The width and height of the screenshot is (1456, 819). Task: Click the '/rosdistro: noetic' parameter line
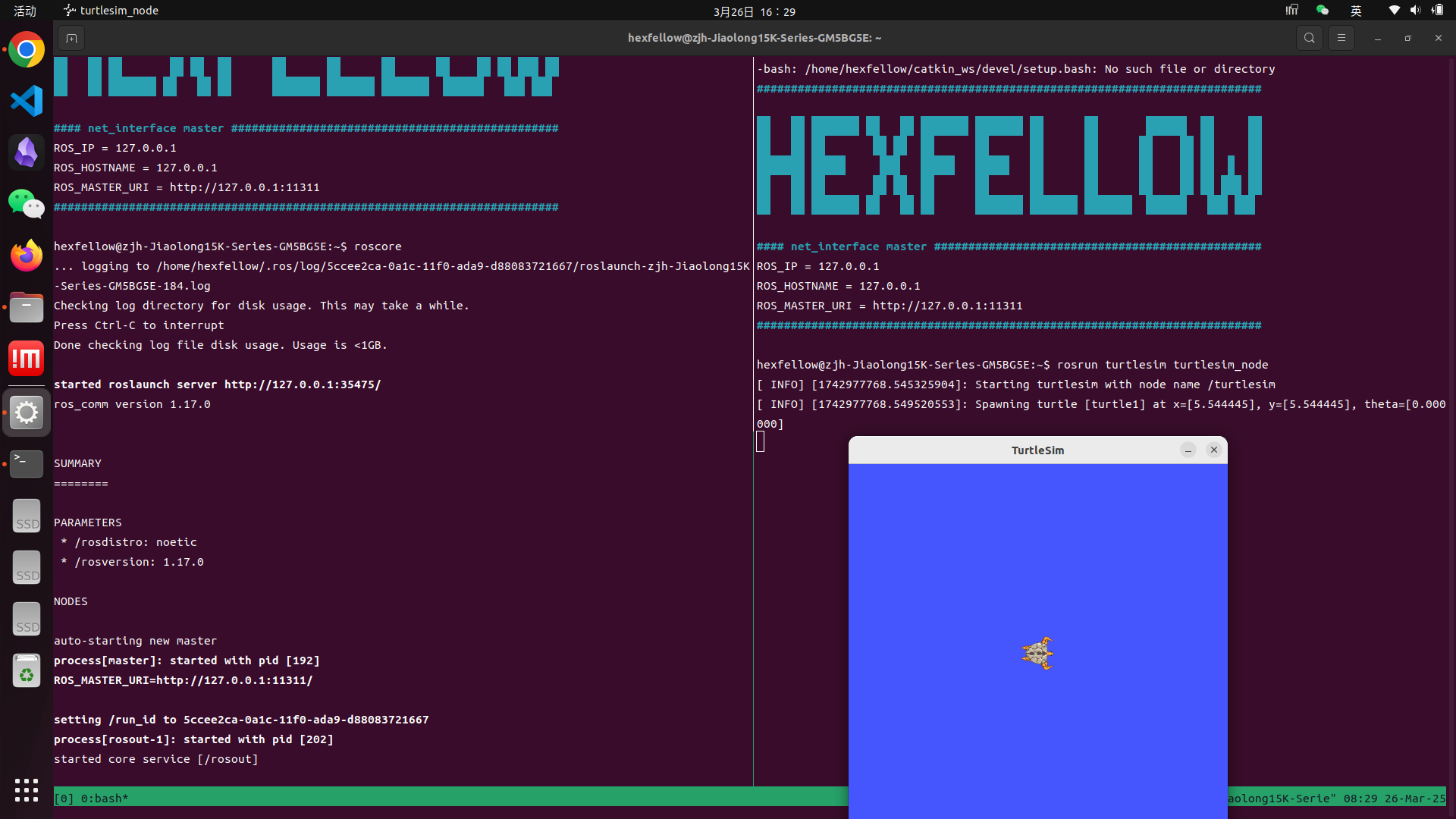tap(129, 542)
